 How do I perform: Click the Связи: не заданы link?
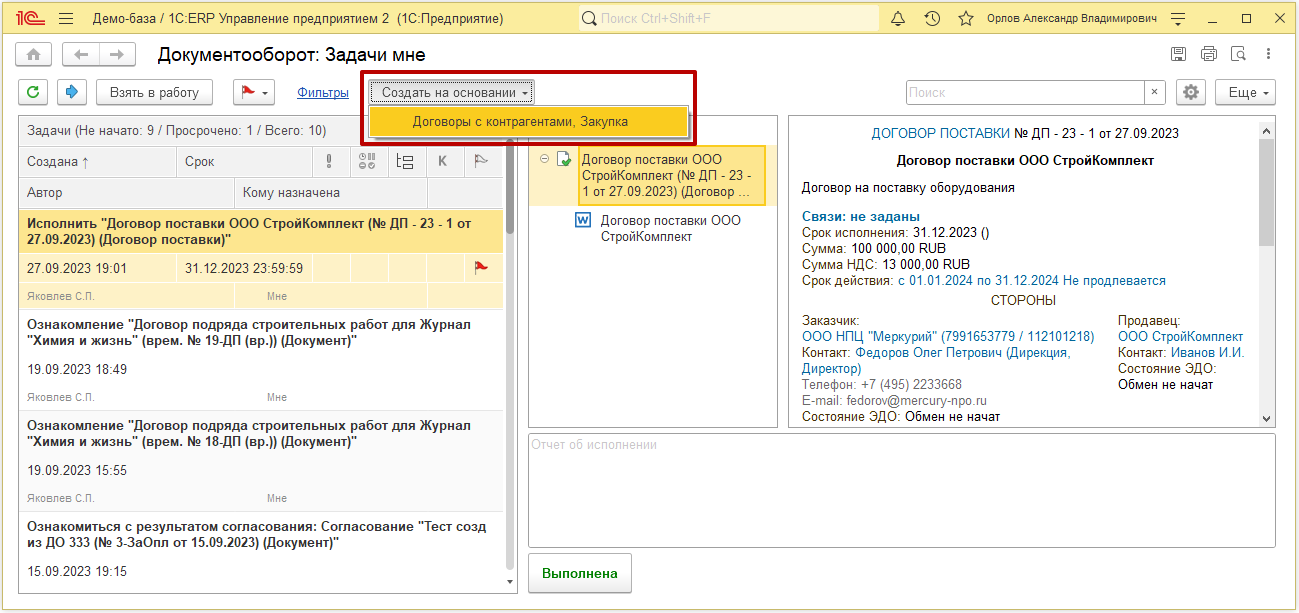[x=861, y=216]
